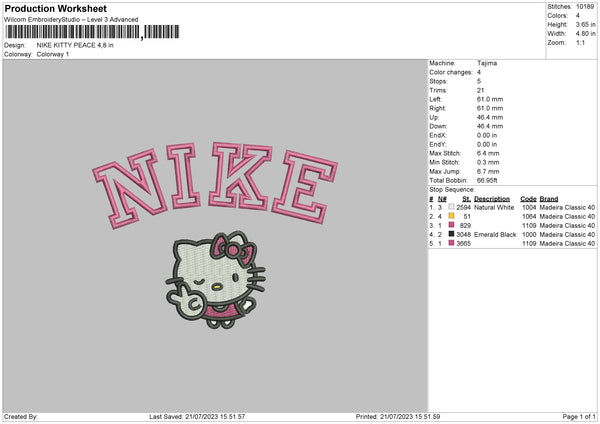
Task: Click the Natural White color swatch
Action: coord(452,207)
